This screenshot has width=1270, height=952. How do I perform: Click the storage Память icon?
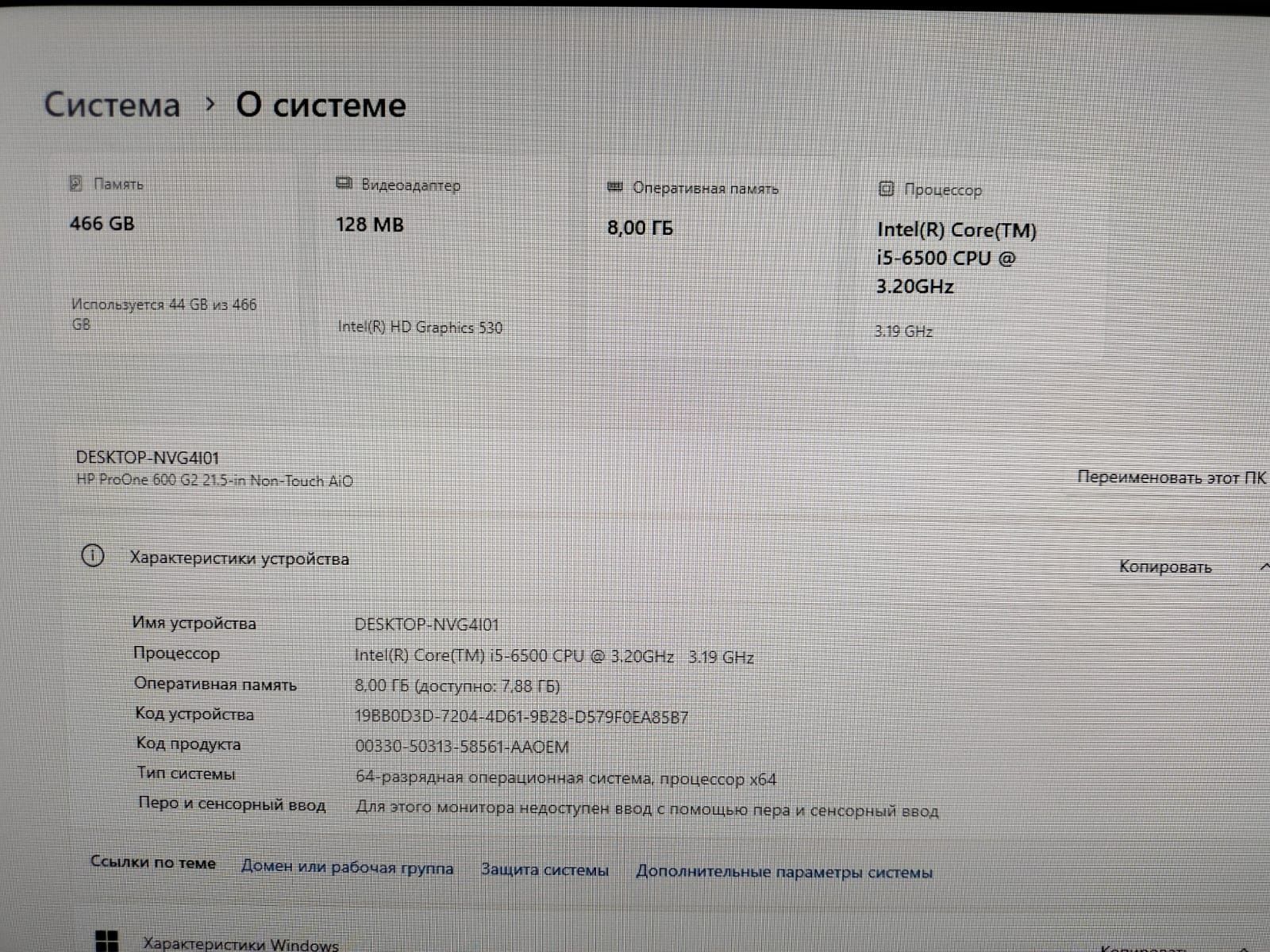[76, 183]
